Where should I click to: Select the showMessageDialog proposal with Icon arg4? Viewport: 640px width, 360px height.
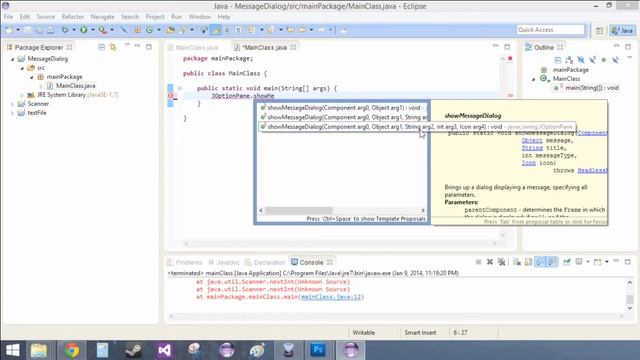tap(417, 127)
